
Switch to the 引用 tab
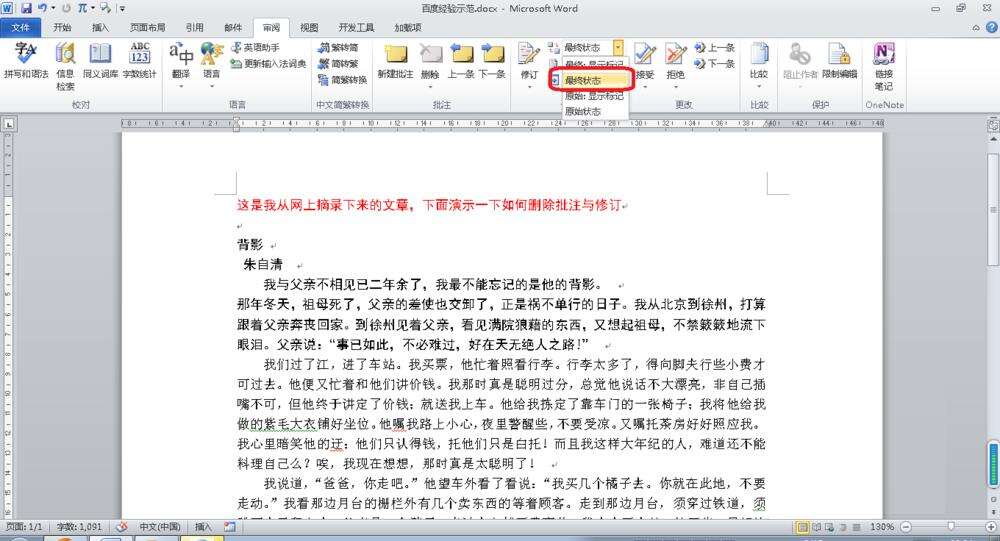(x=194, y=27)
